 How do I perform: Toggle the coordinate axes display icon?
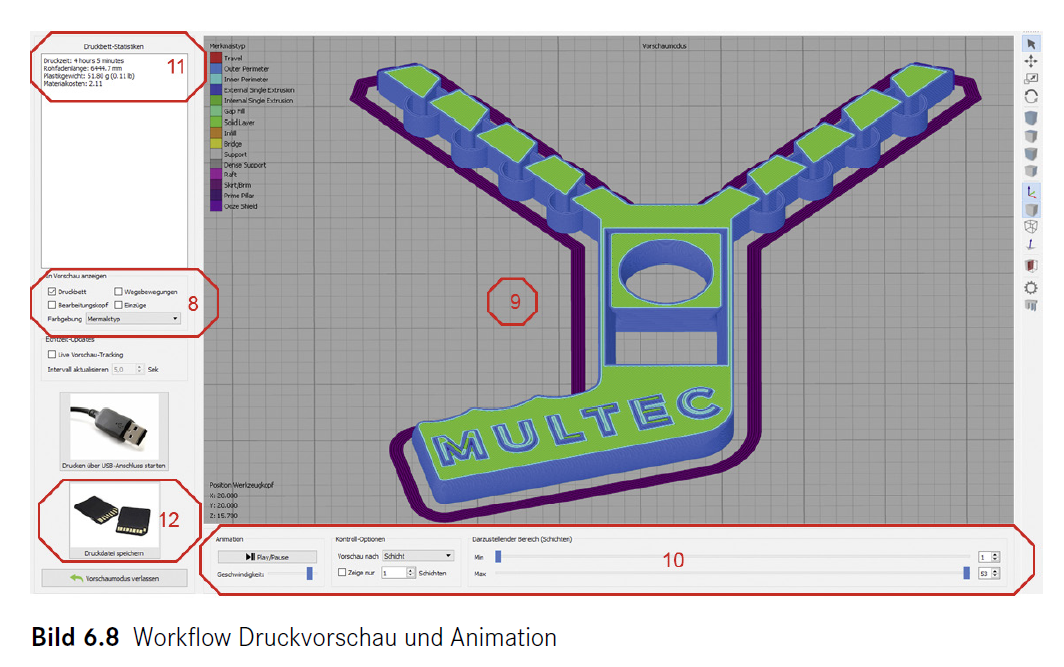[1031, 193]
